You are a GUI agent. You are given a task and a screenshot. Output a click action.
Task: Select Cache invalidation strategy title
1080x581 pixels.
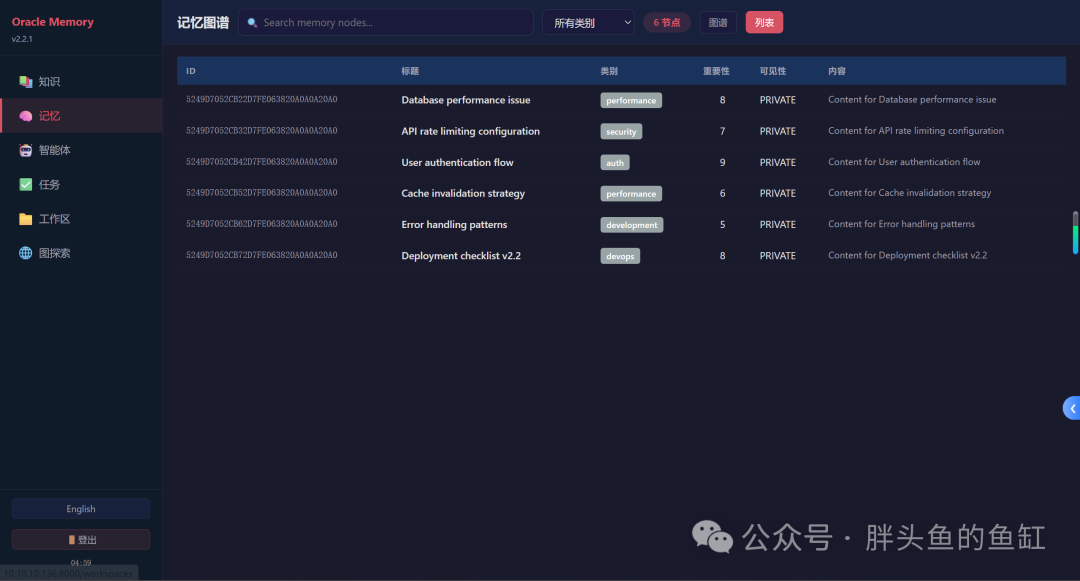tap(463, 193)
